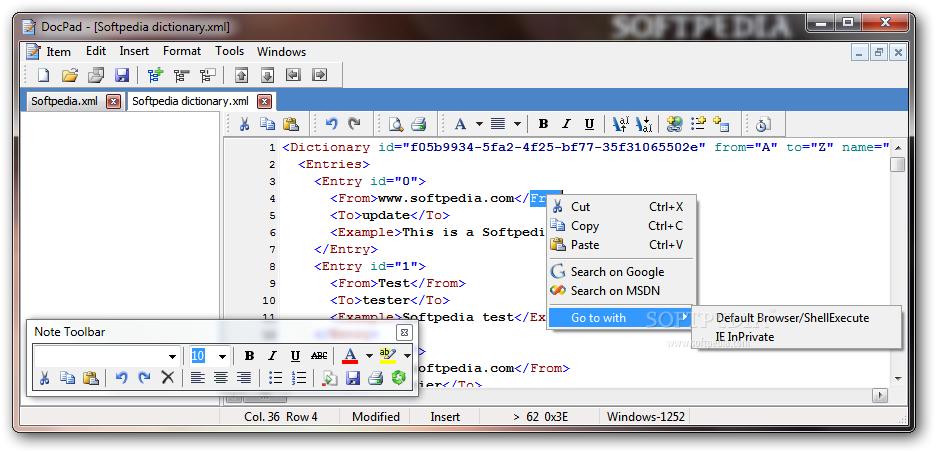The width and height of the screenshot is (936, 453).
Task: Insert numbered list from Note Toolbar
Action: 298,377
